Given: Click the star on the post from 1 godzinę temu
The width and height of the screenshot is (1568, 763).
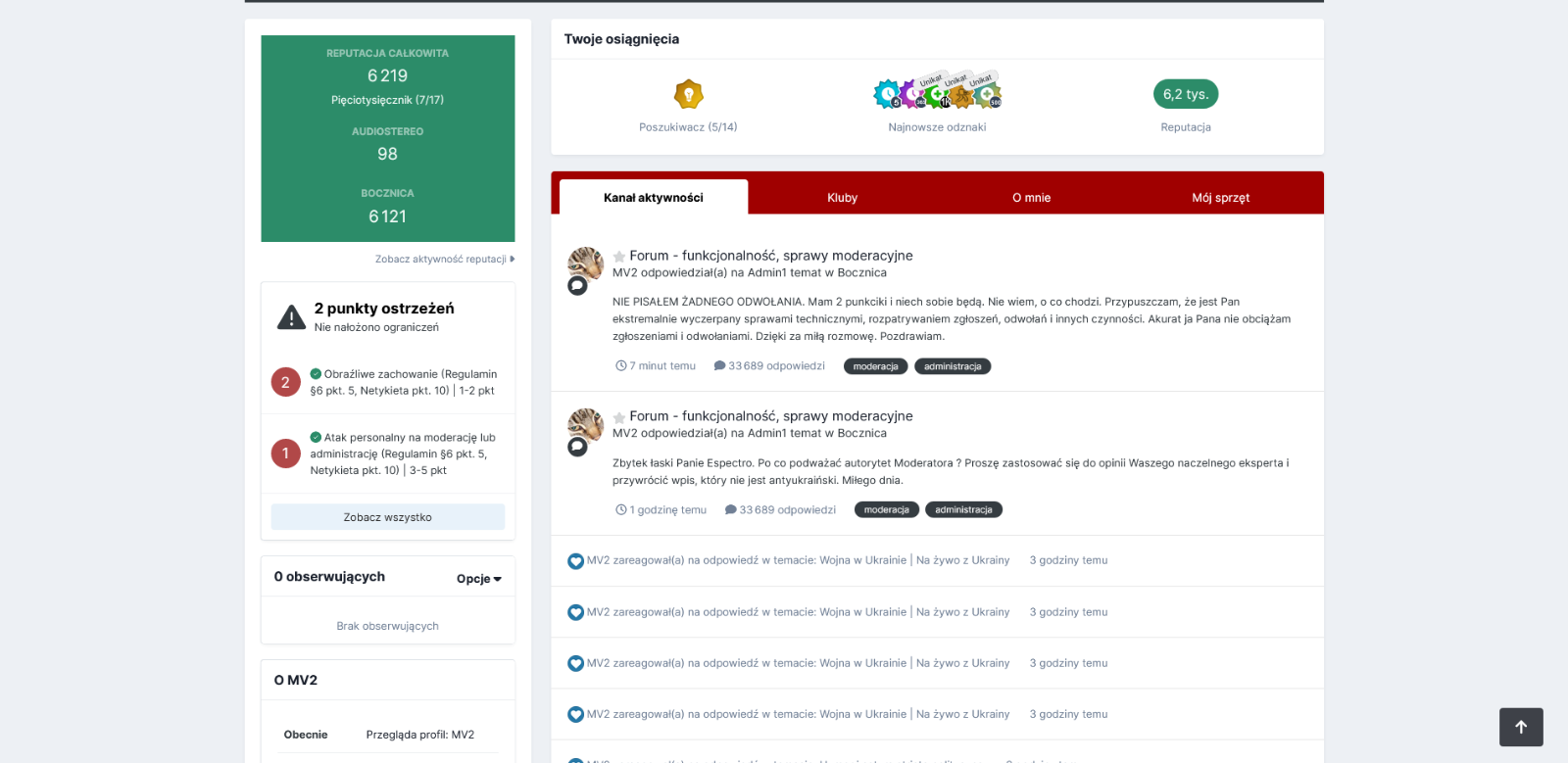Looking at the screenshot, I should point(619,417).
